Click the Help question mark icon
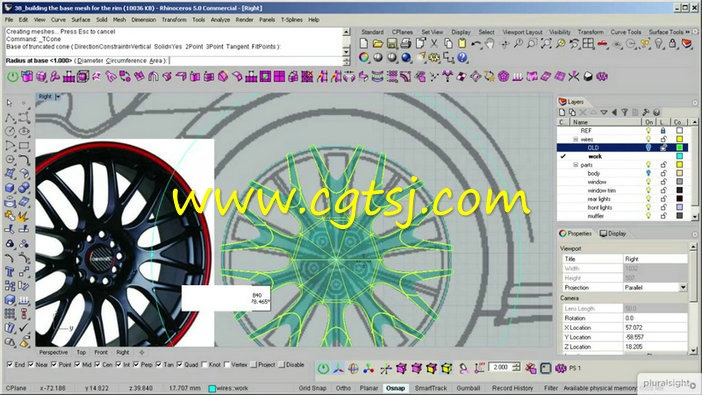 [462, 57]
